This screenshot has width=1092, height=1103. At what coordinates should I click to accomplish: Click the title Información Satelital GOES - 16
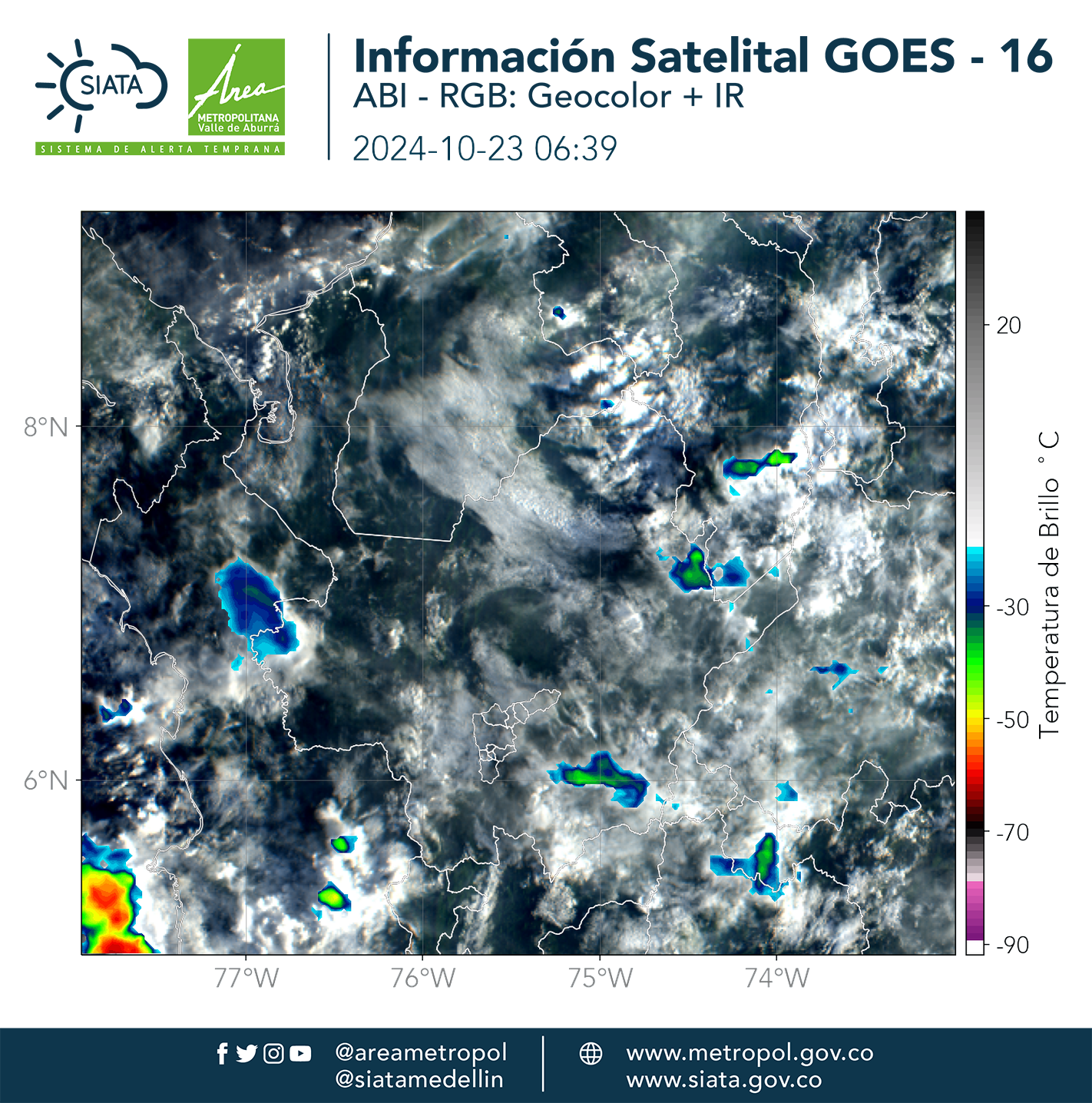click(x=703, y=56)
